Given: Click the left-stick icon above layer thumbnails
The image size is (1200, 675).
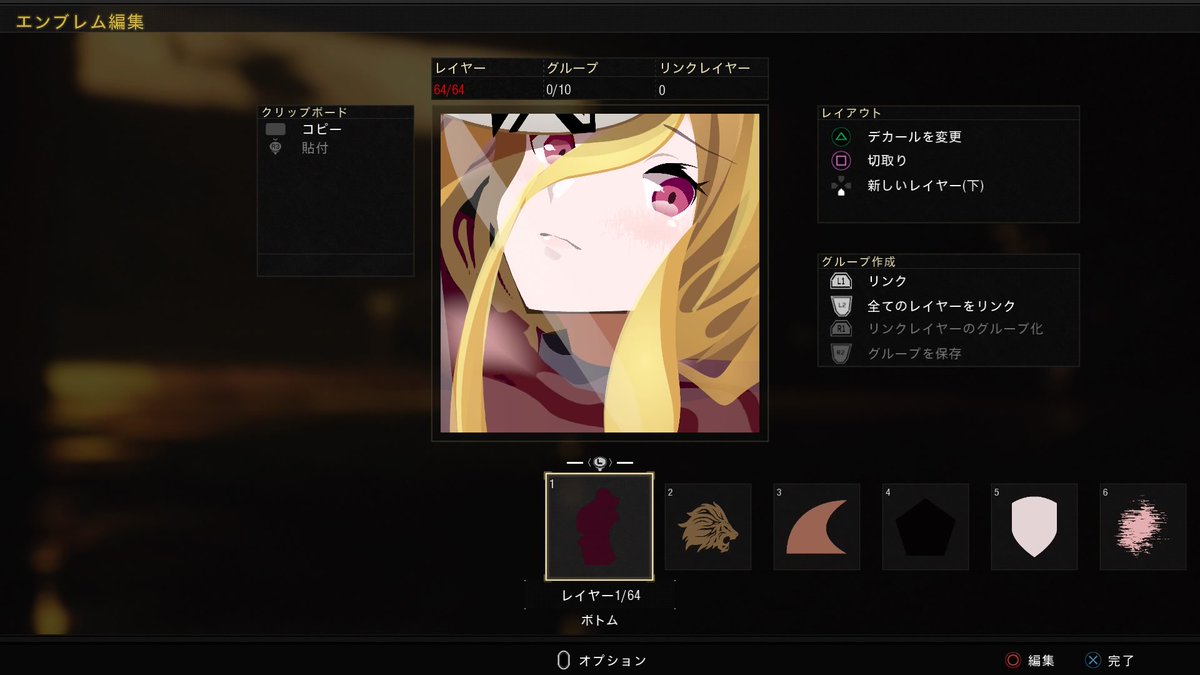Looking at the screenshot, I should [x=600, y=463].
